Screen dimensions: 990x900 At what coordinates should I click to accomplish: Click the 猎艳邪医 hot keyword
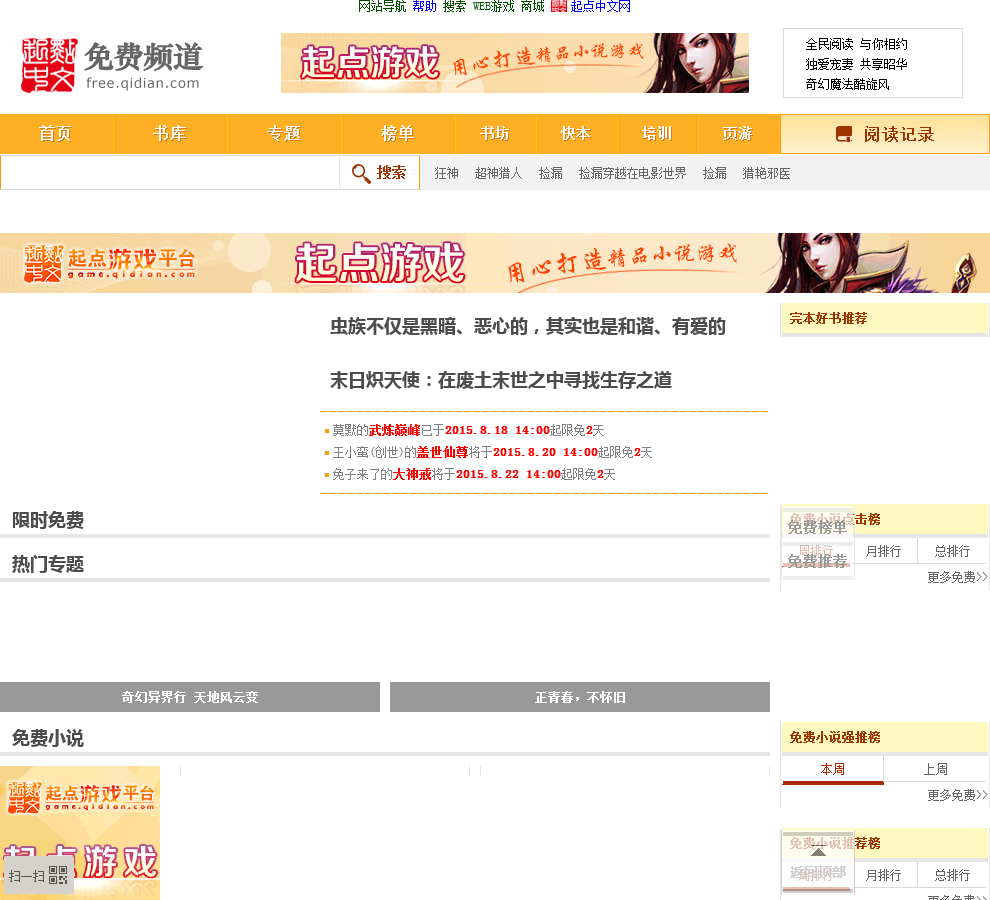pyautogui.click(x=766, y=173)
